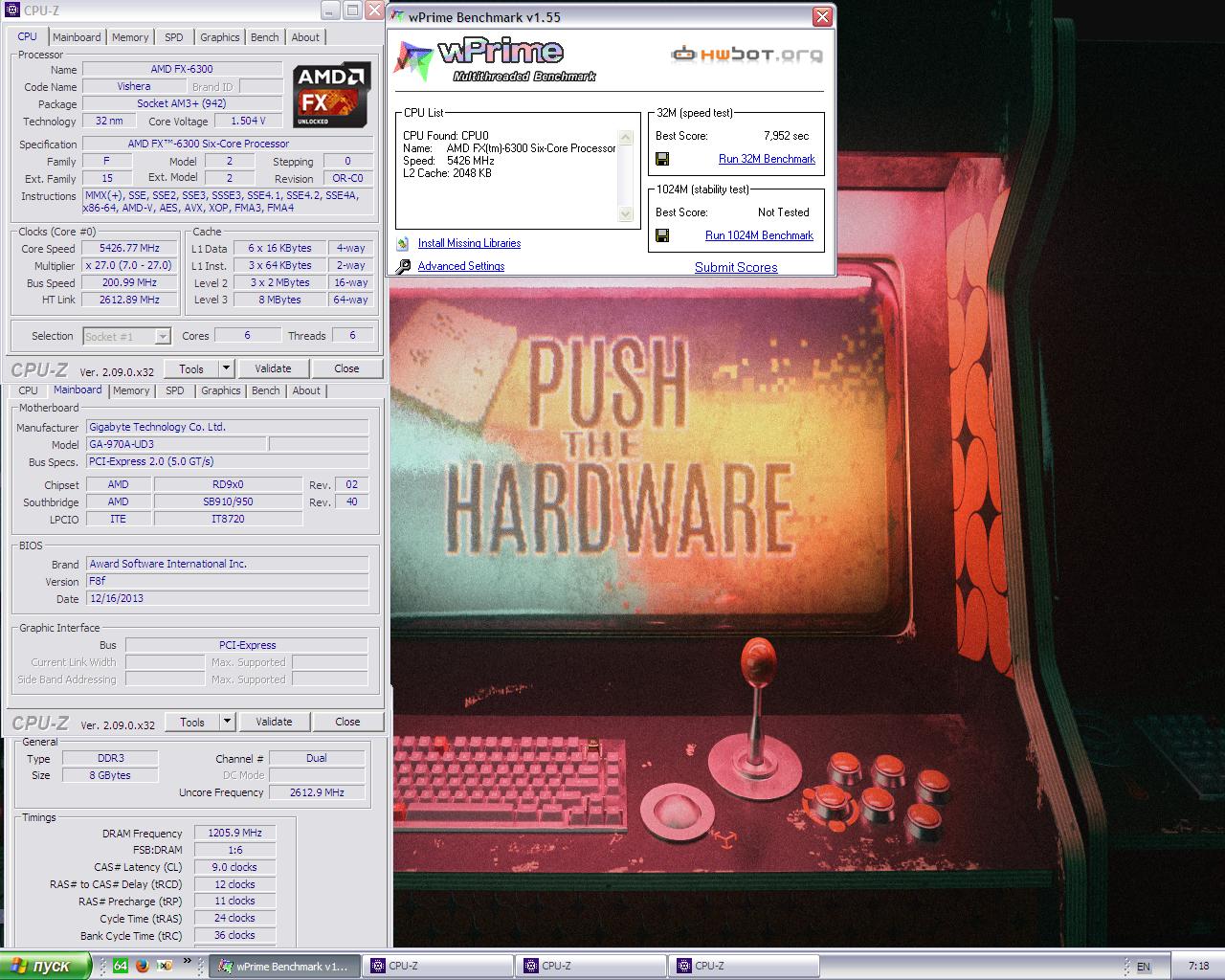Click the save icon under 32M Best Score
This screenshot has height=980, width=1225.
click(x=662, y=159)
